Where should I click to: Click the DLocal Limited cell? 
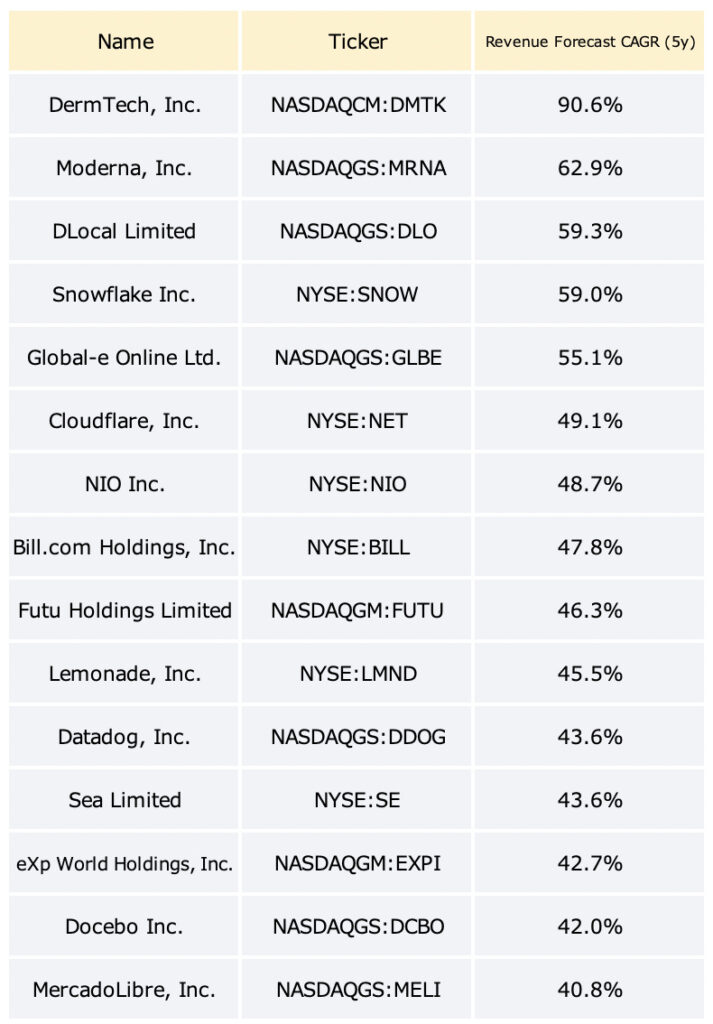pos(124,231)
